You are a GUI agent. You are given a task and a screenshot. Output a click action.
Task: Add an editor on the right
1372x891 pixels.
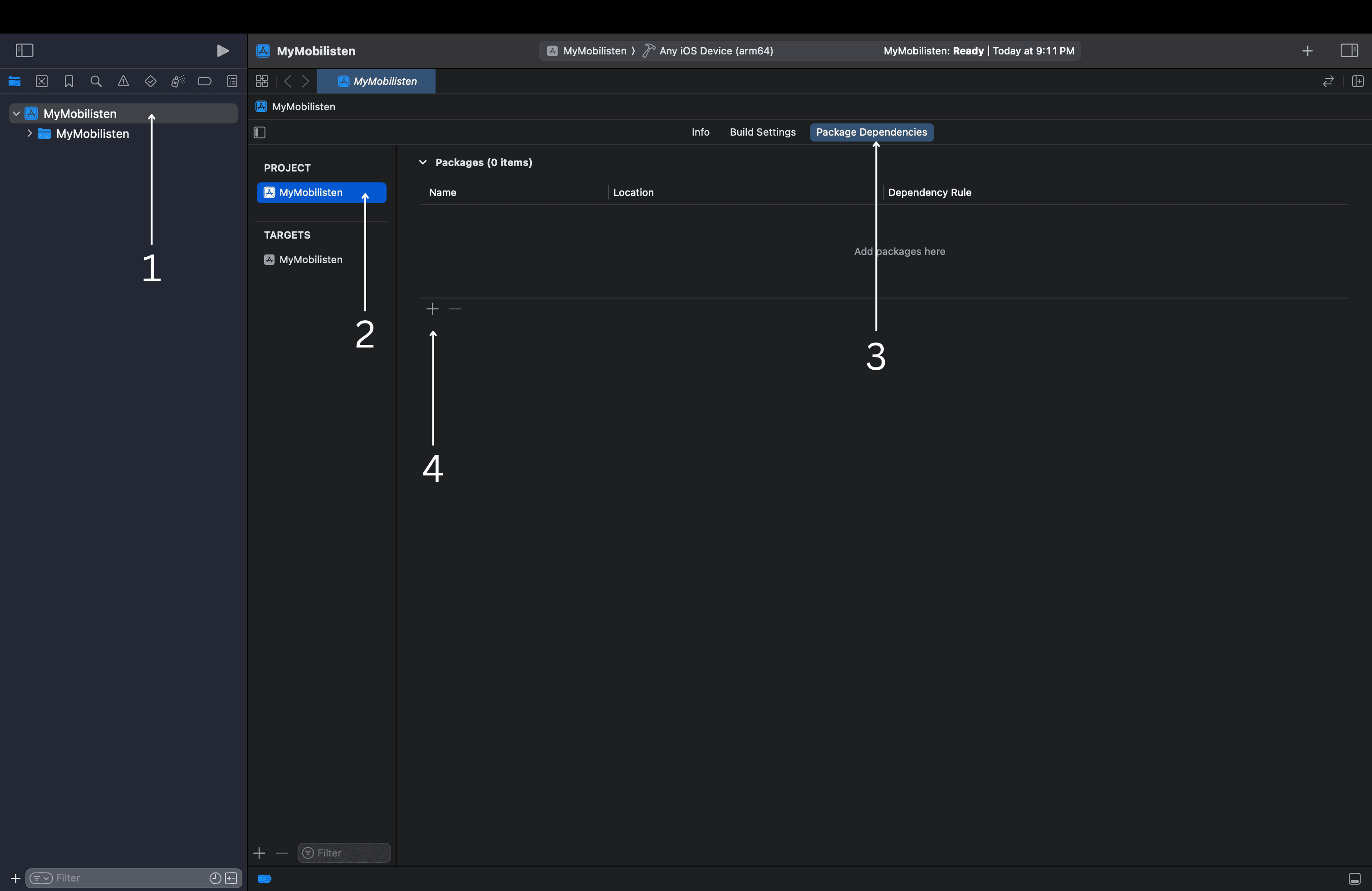[x=1357, y=81]
